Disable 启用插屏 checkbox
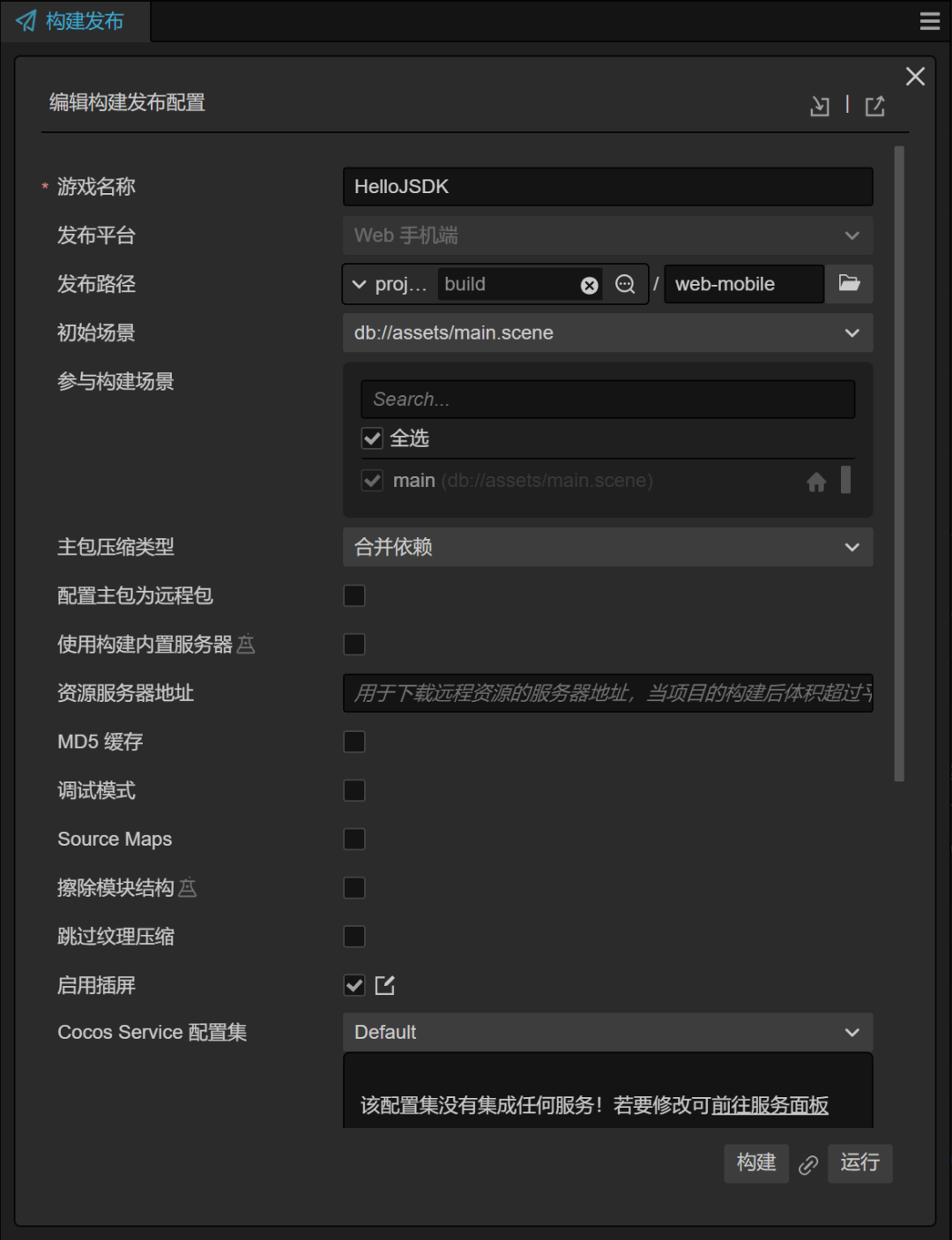 tap(354, 985)
